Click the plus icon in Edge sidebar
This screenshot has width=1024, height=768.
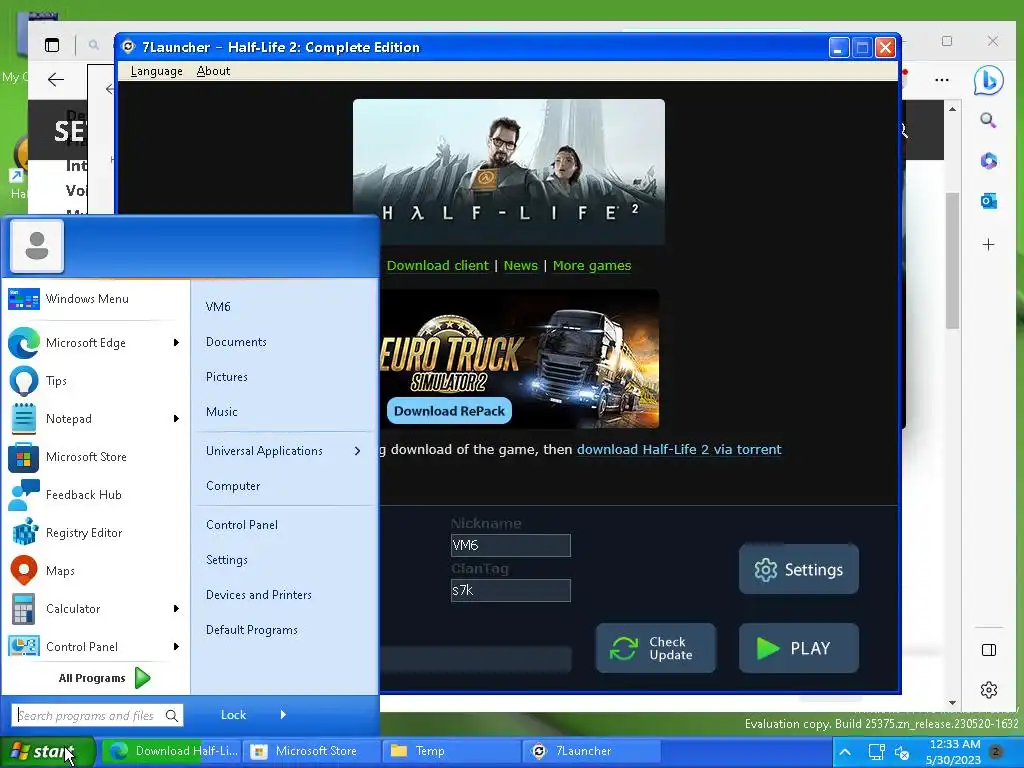988,245
